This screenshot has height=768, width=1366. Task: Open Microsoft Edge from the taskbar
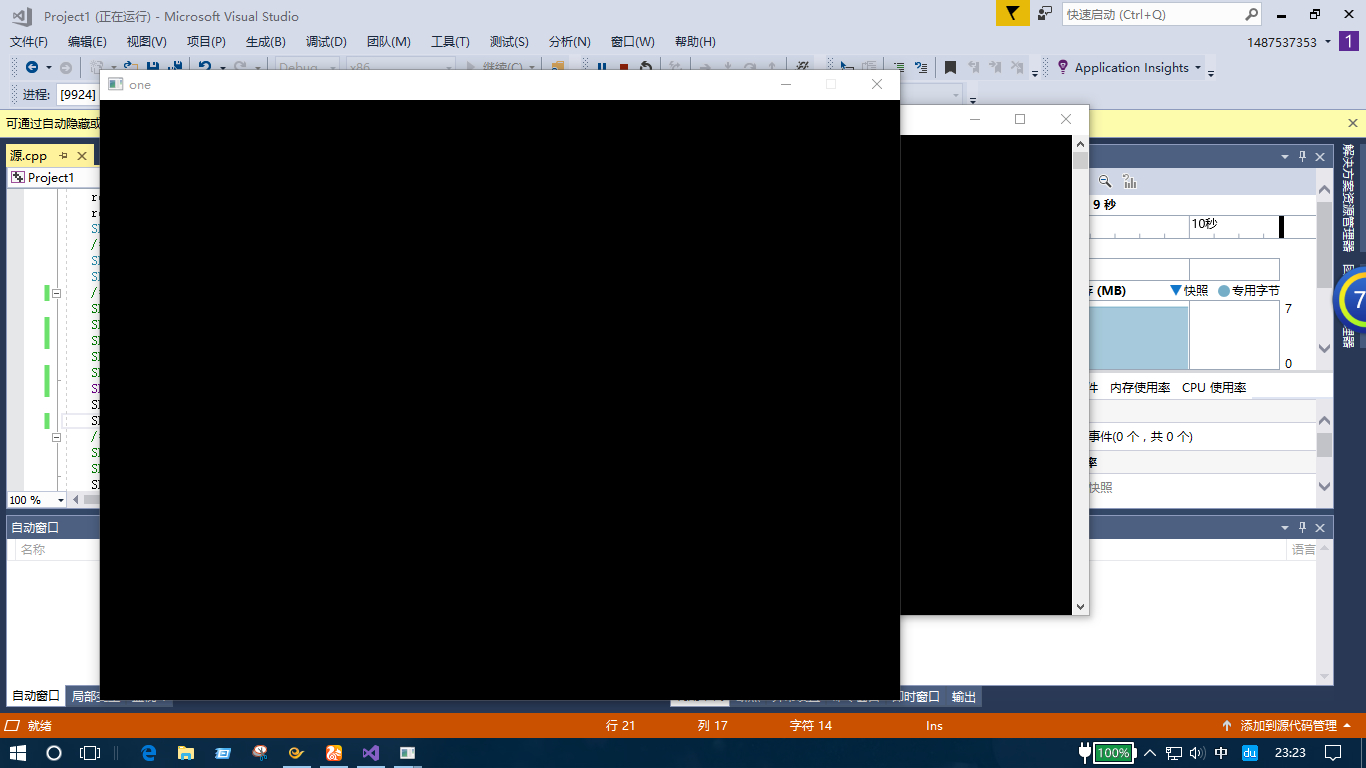[x=149, y=752]
